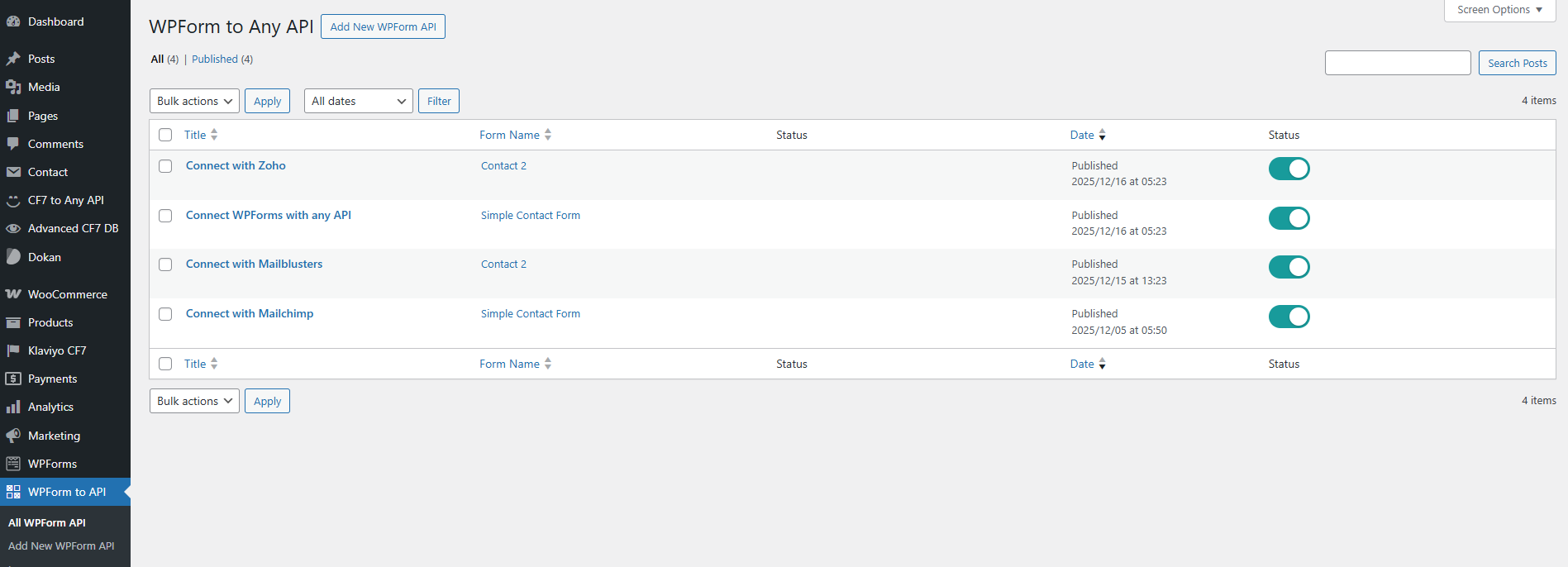Click the Posts pushpin icon
The image size is (1568, 567).
pyautogui.click(x=13, y=59)
